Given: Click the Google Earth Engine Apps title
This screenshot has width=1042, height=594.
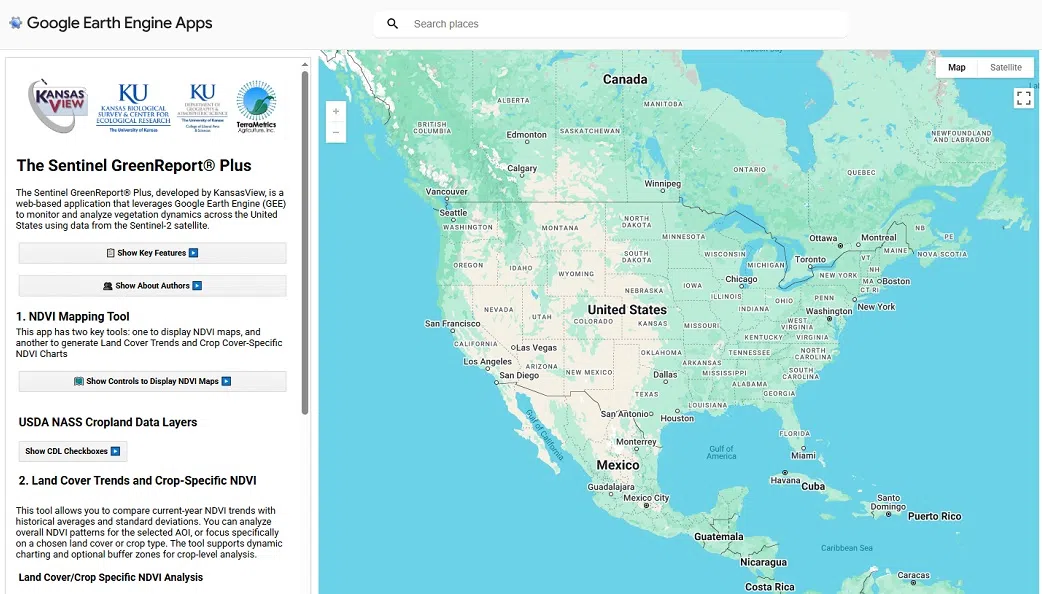Looking at the screenshot, I should tap(120, 23).
